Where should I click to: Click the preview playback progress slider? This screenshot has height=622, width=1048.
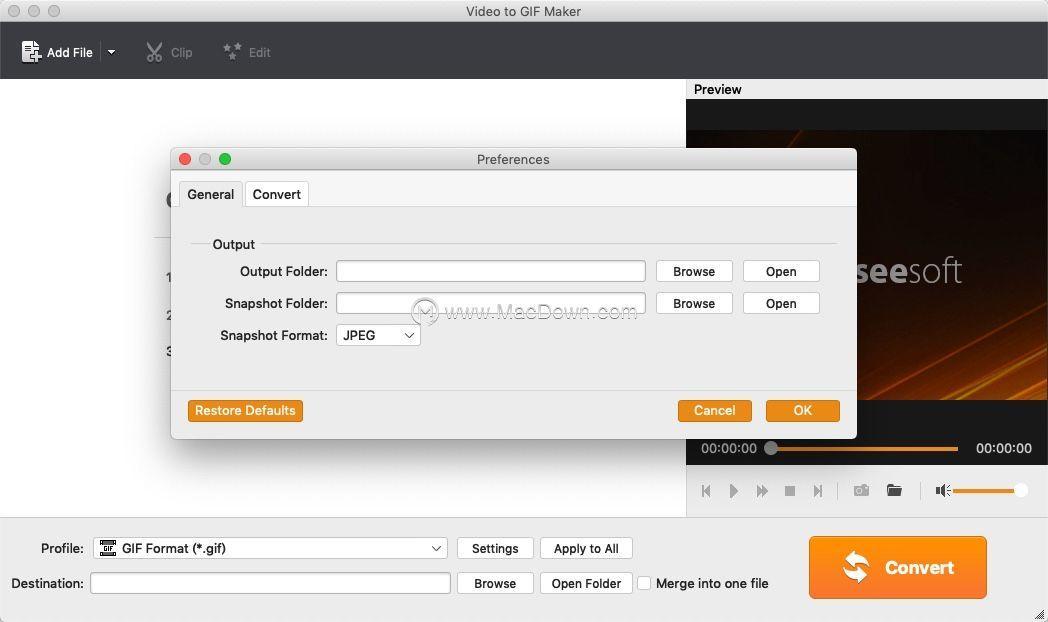(864, 448)
